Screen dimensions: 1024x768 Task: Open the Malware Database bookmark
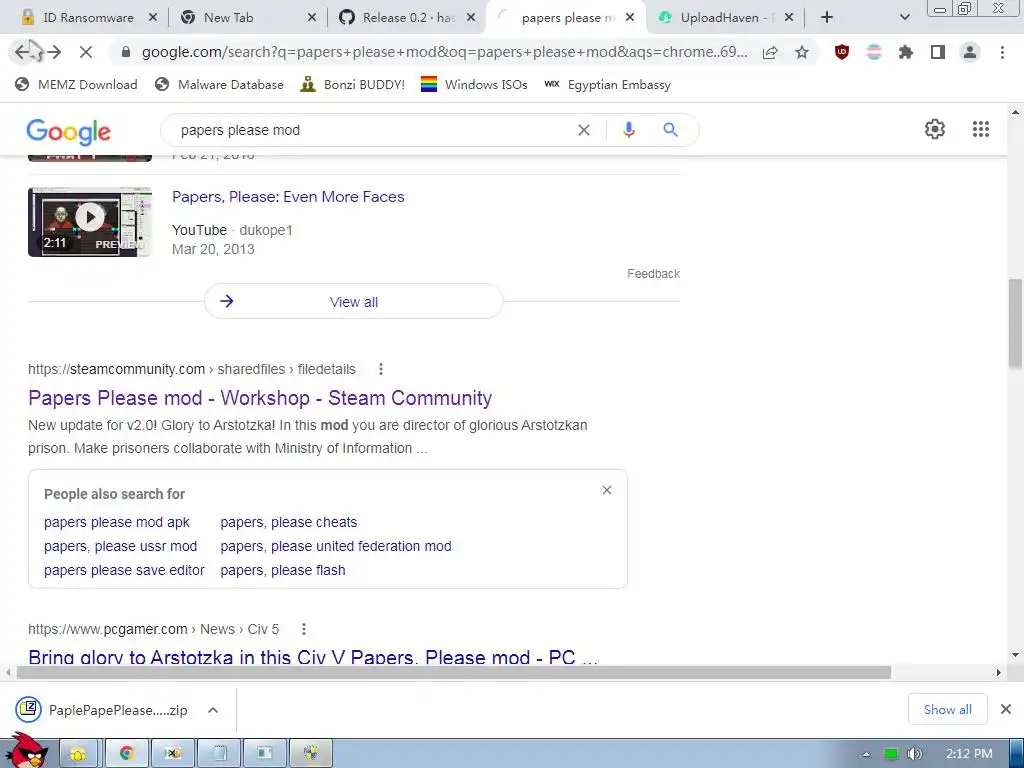[219, 84]
